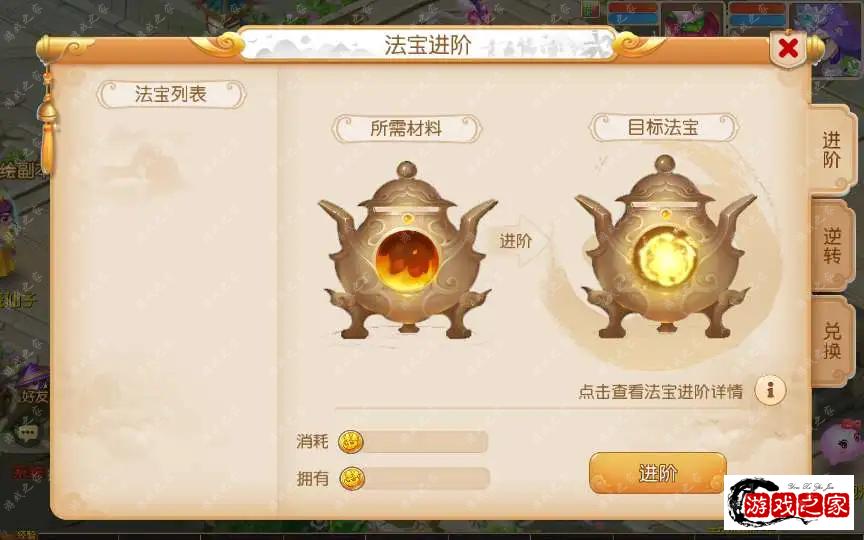Open the 逆转 side tab
Viewport: 864px width, 540px height.
pyautogui.click(x=831, y=246)
